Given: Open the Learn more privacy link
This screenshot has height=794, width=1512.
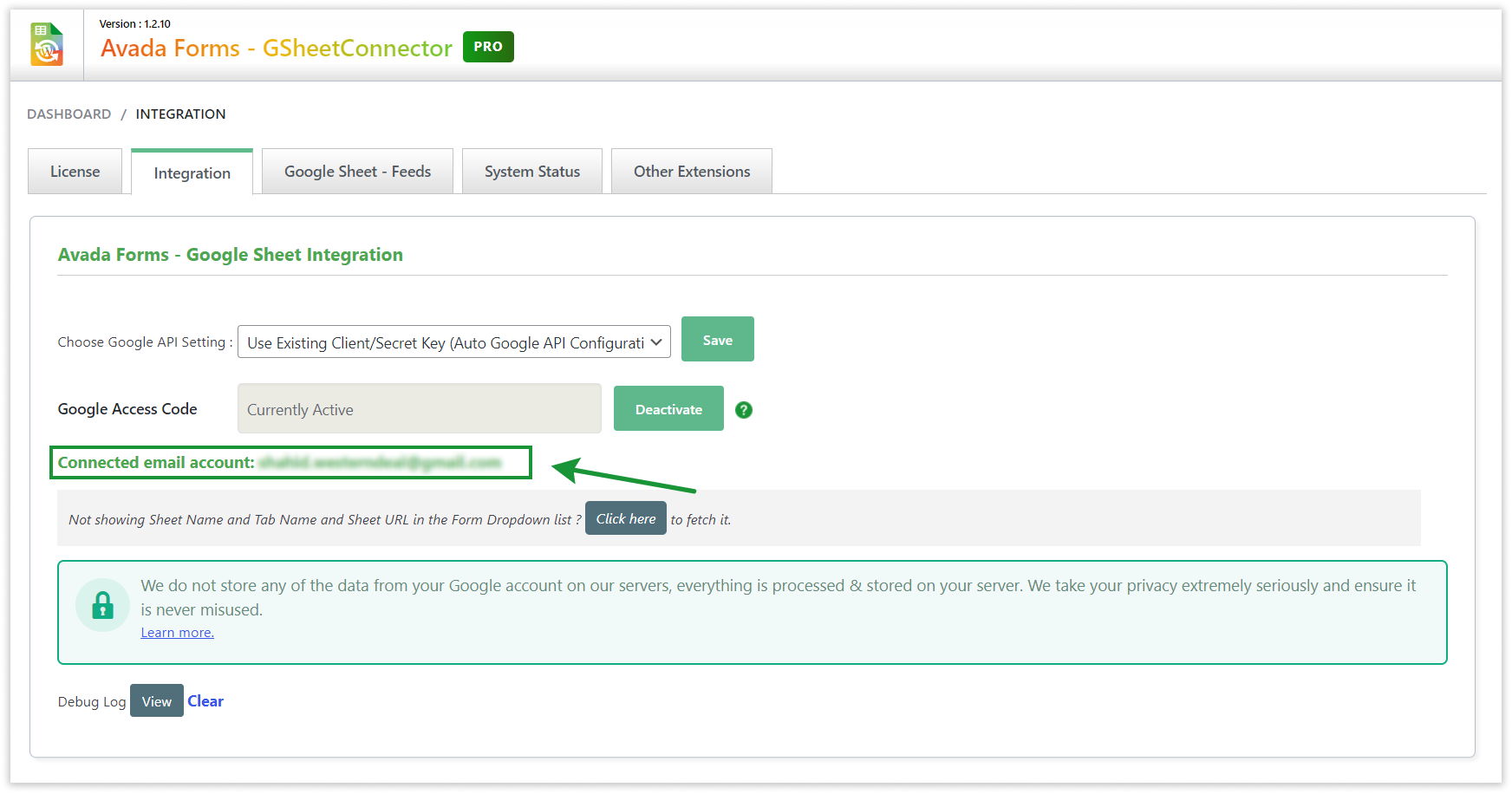Looking at the screenshot, I should 178,633.
